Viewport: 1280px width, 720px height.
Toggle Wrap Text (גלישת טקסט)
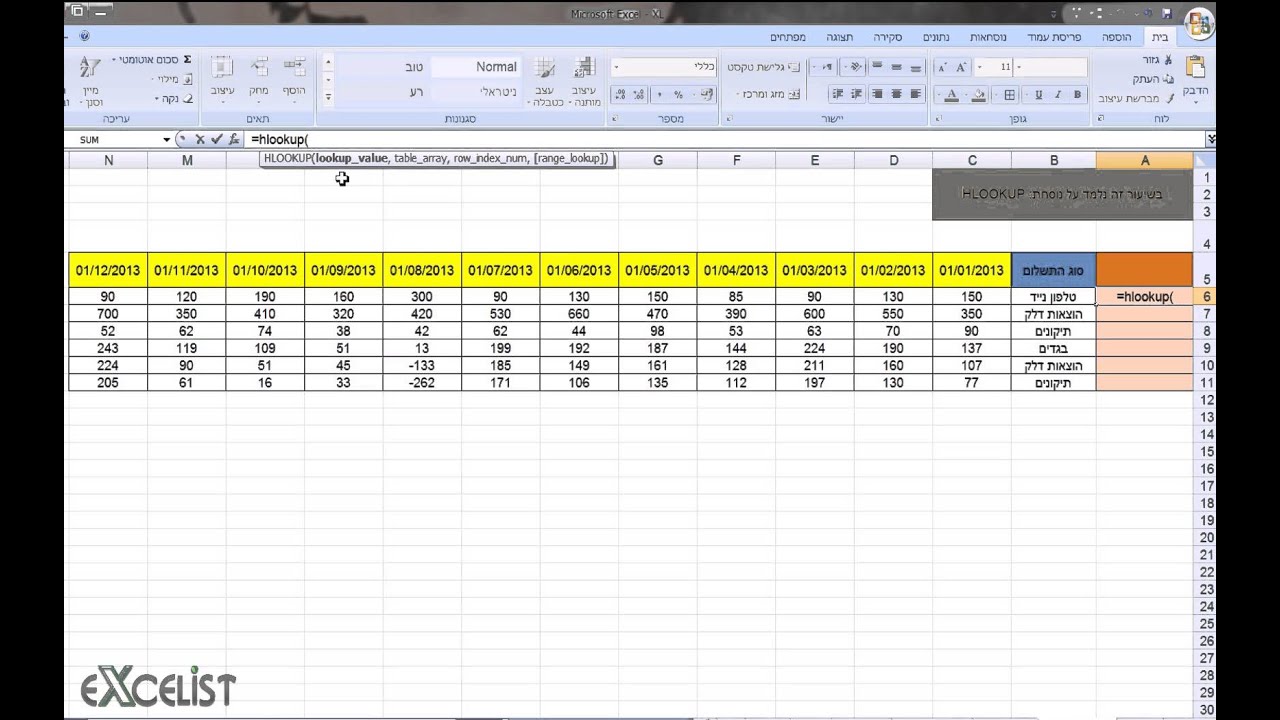(765, 67)
